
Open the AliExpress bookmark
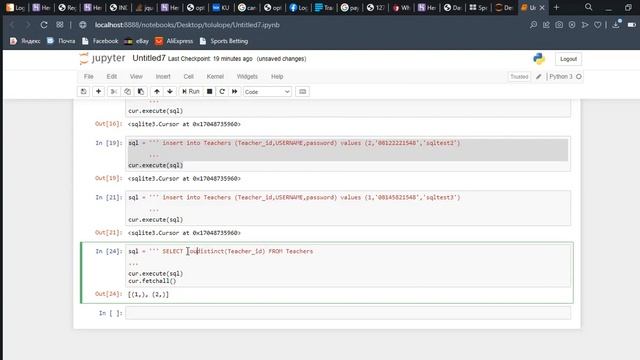(x=174, y=41)
